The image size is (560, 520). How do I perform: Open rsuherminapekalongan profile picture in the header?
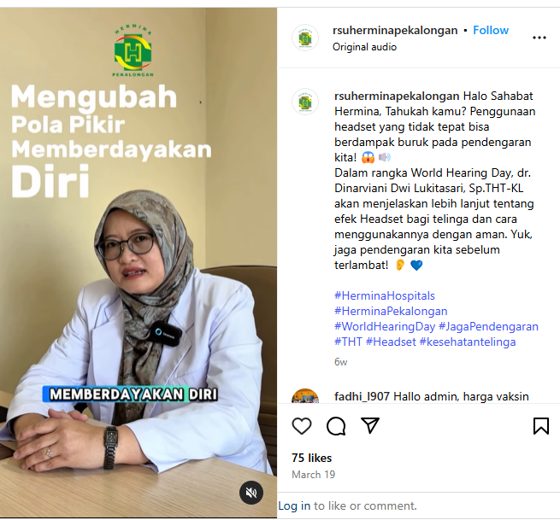pos(305,38)
